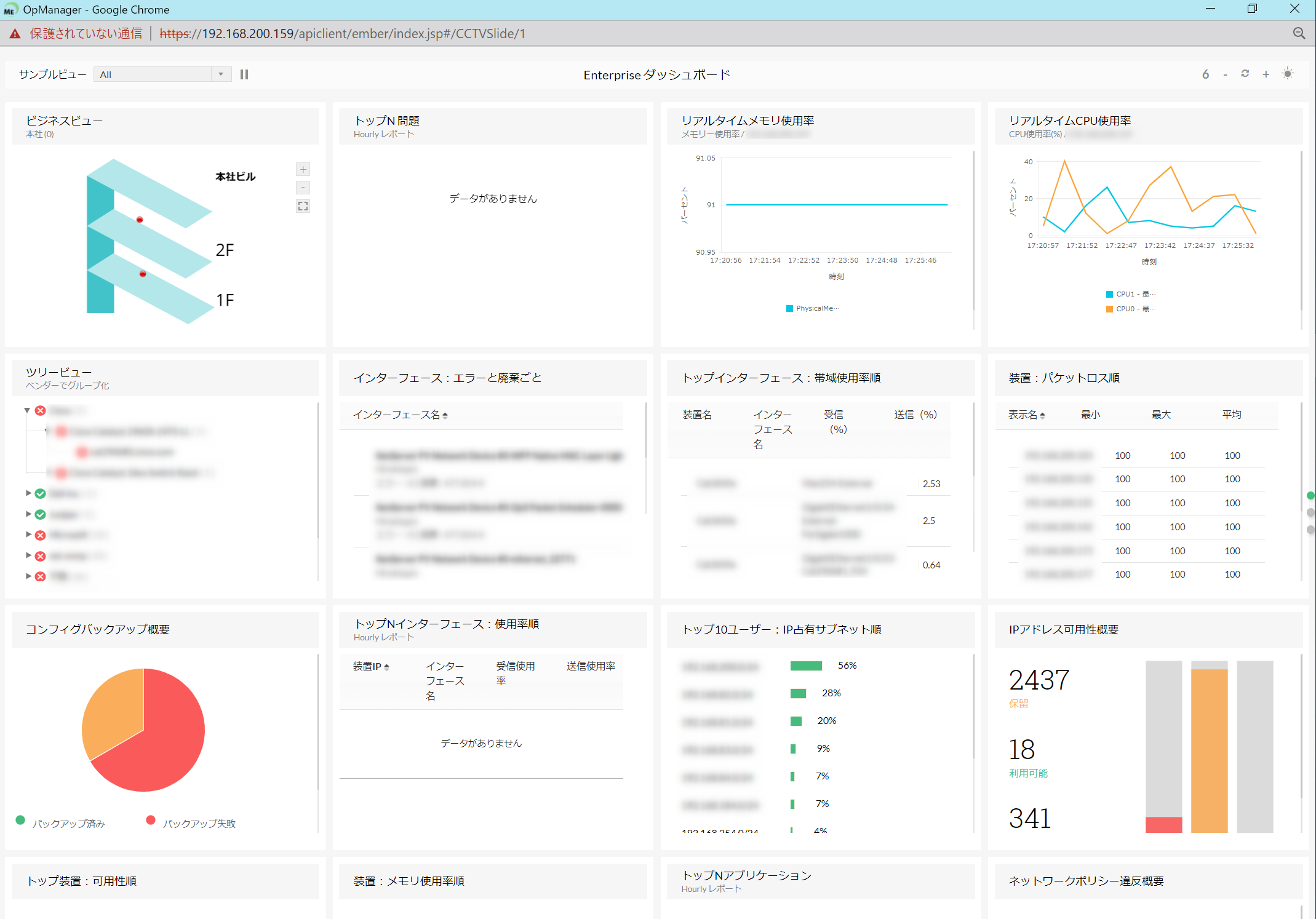Click the minus icon beside refresh
This screenshot has width=1316, height=919.
pos(1225,75)
